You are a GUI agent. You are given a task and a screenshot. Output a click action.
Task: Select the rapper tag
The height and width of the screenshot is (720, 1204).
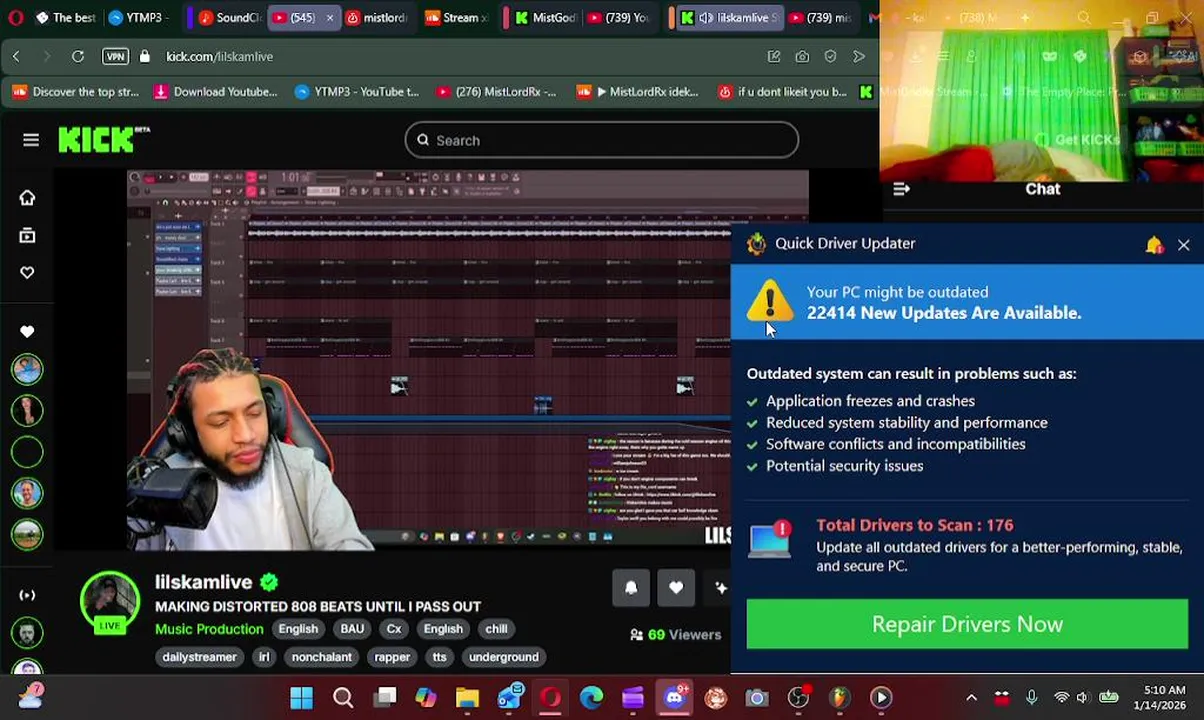pyautogui.click(x=392, y=657)
